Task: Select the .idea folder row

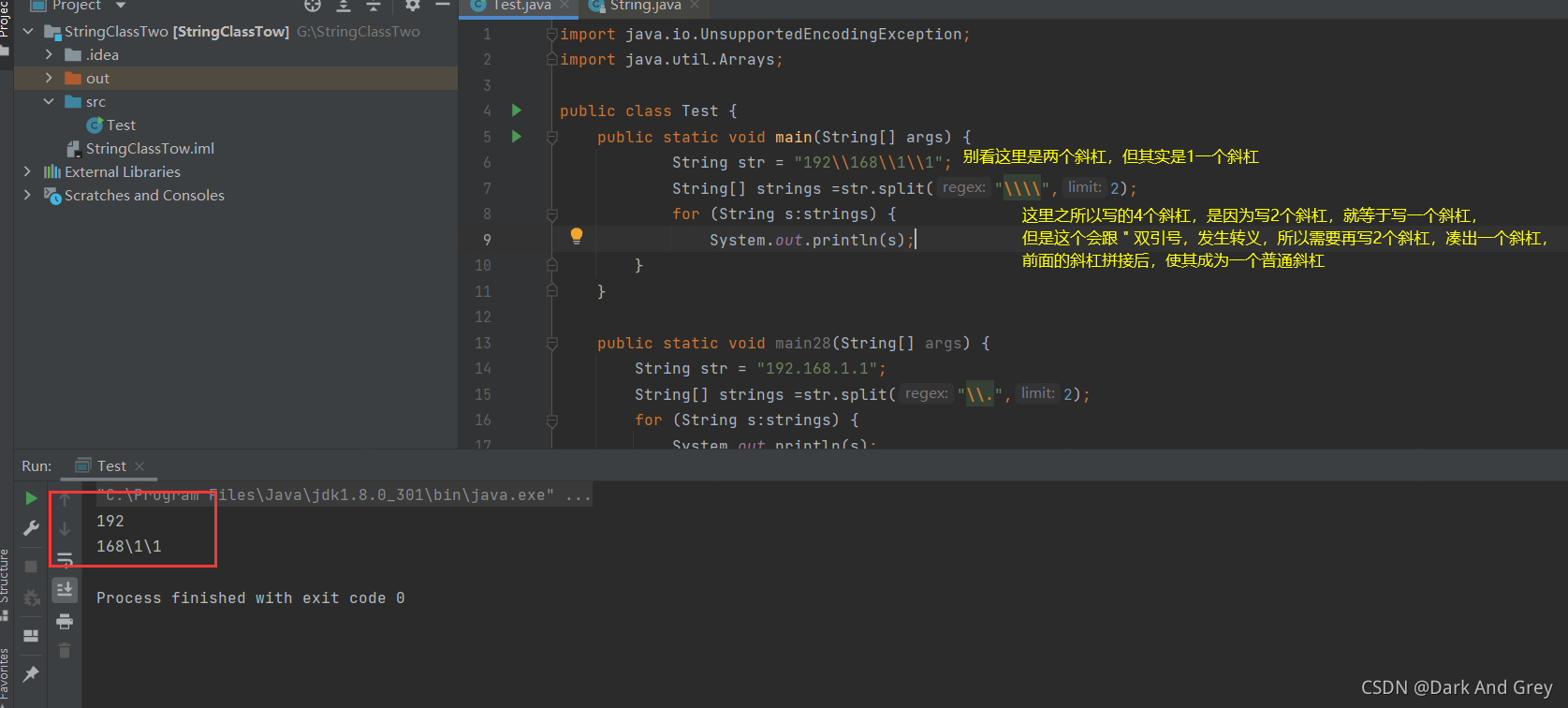Action: (x=236, y=55)
